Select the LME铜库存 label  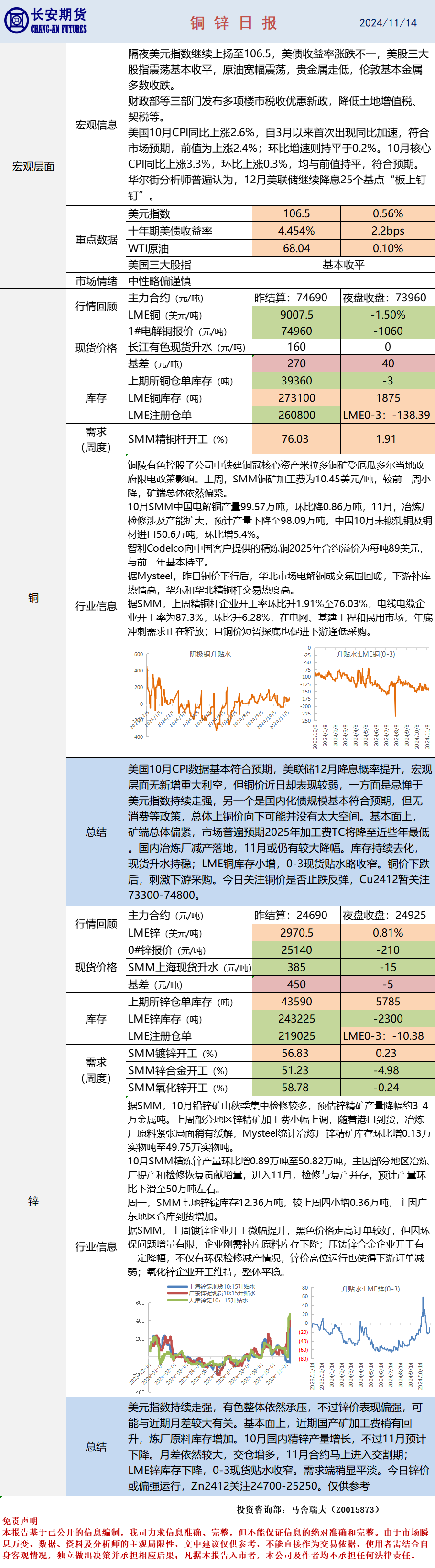[189, 398]
